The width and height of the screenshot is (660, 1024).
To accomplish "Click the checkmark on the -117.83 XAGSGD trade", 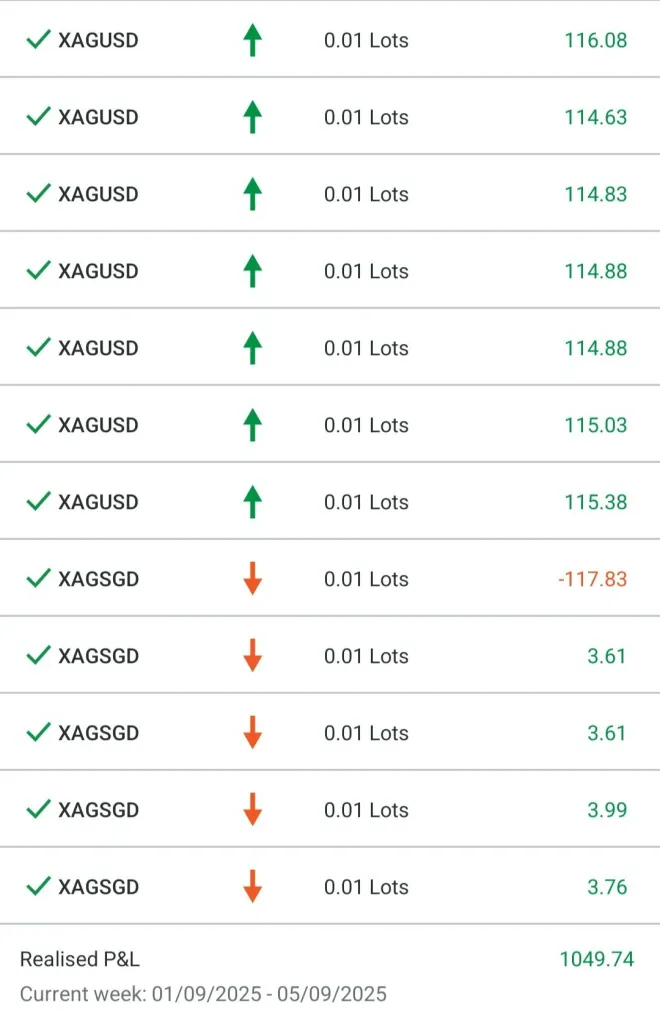I will tap(38, 579).
